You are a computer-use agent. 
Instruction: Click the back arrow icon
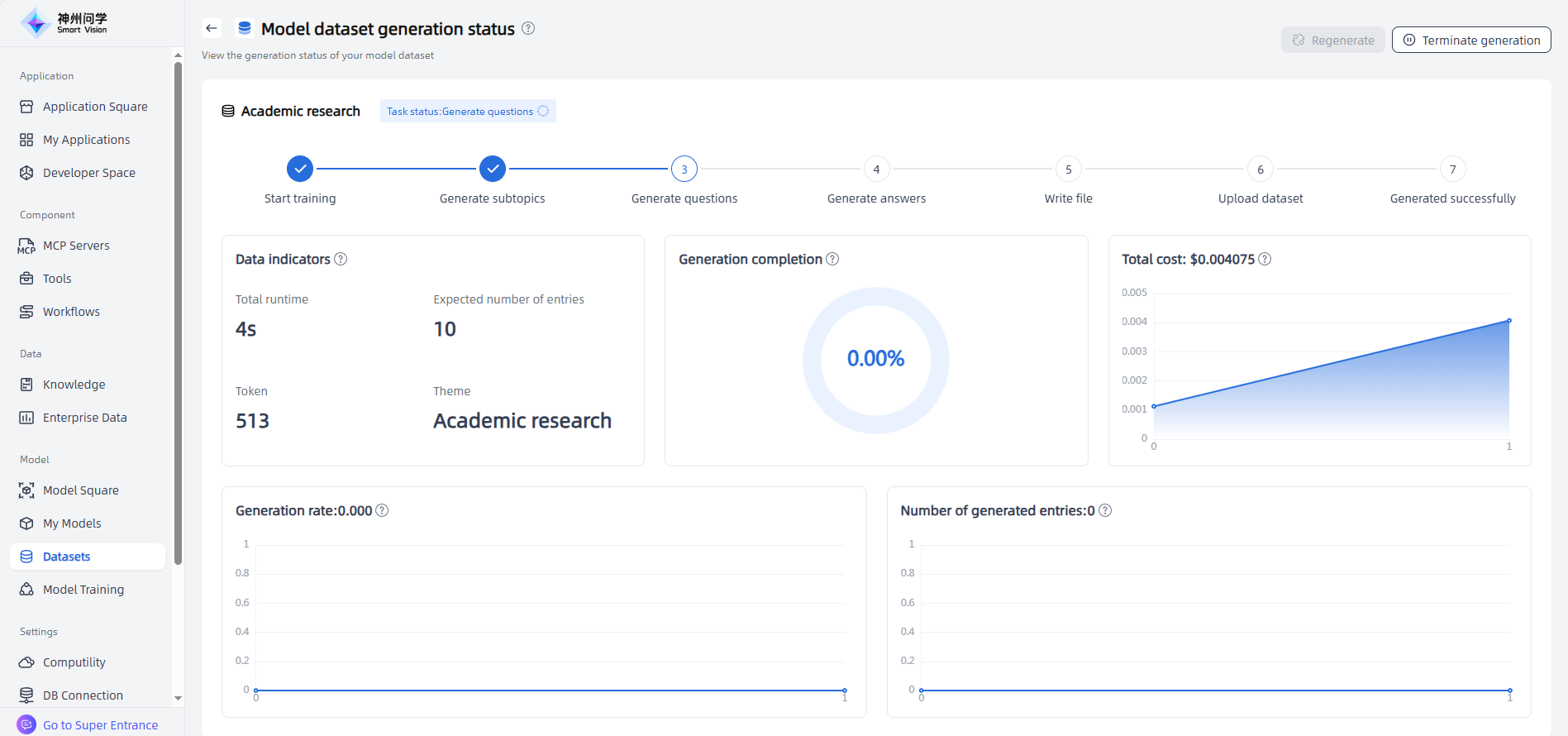tap(212, 28)
